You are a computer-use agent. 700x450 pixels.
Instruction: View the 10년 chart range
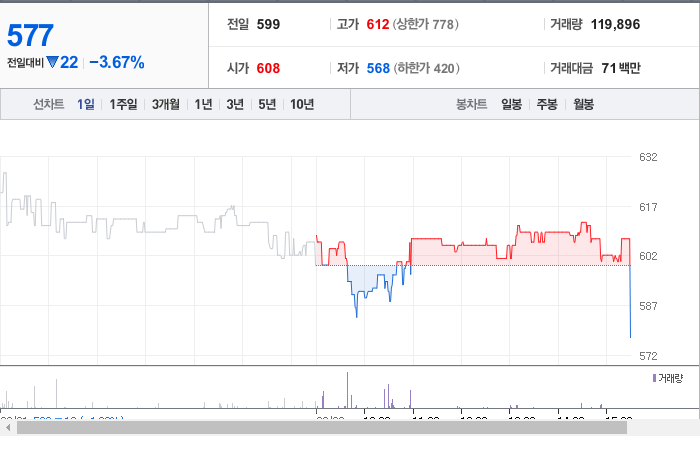point(302,104)
